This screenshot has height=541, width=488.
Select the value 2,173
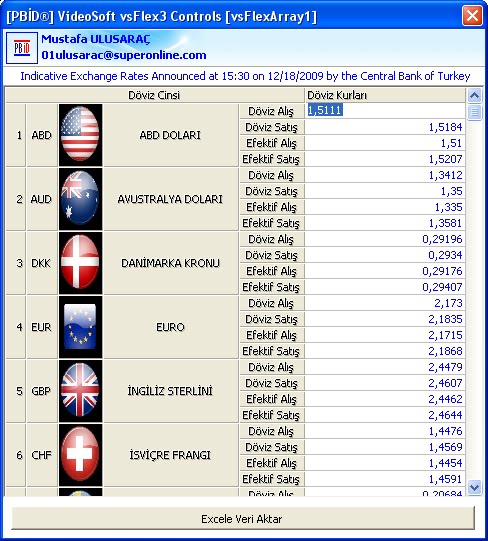click(x=385, y=303)
